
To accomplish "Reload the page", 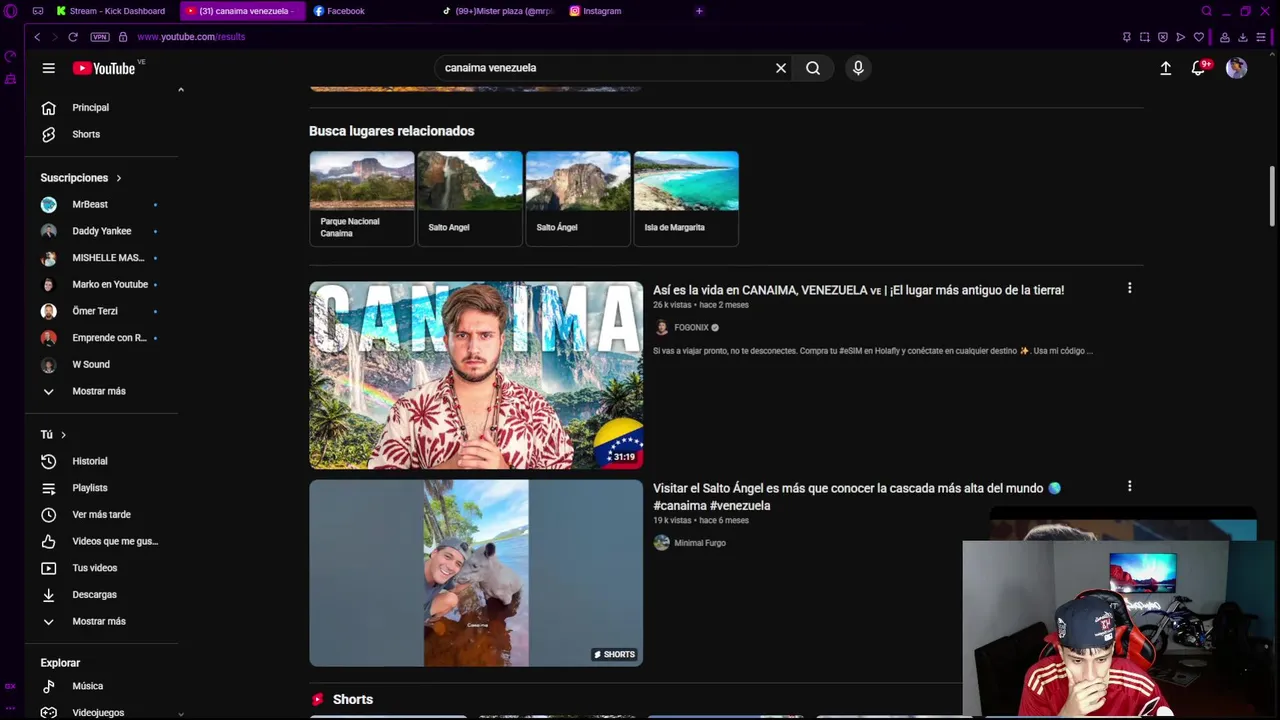I will click(73, 37).
